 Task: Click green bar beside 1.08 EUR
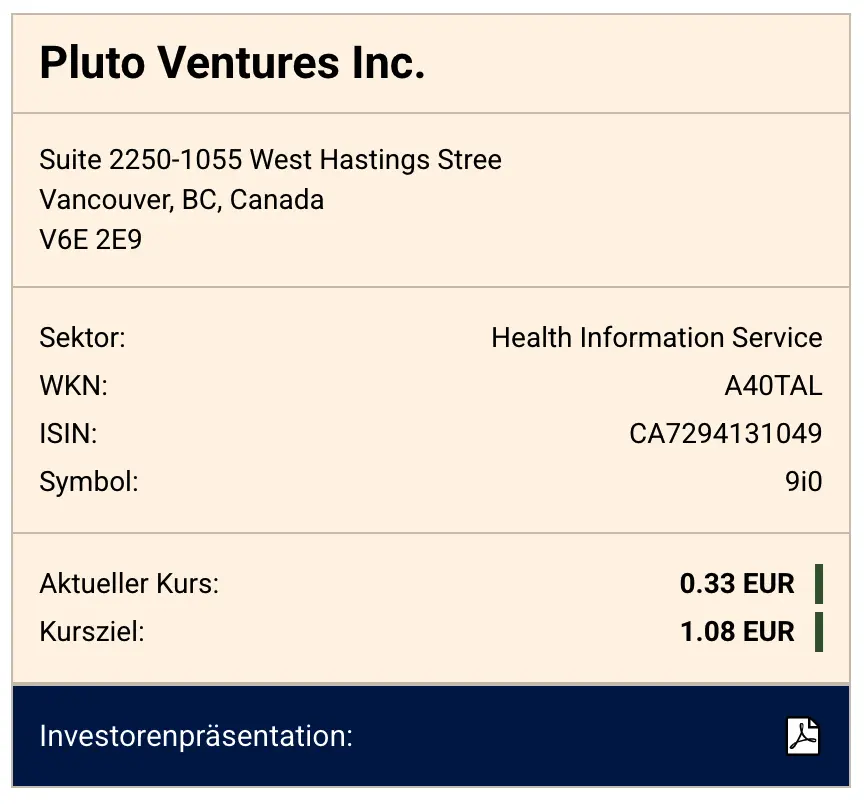point(819,632)
